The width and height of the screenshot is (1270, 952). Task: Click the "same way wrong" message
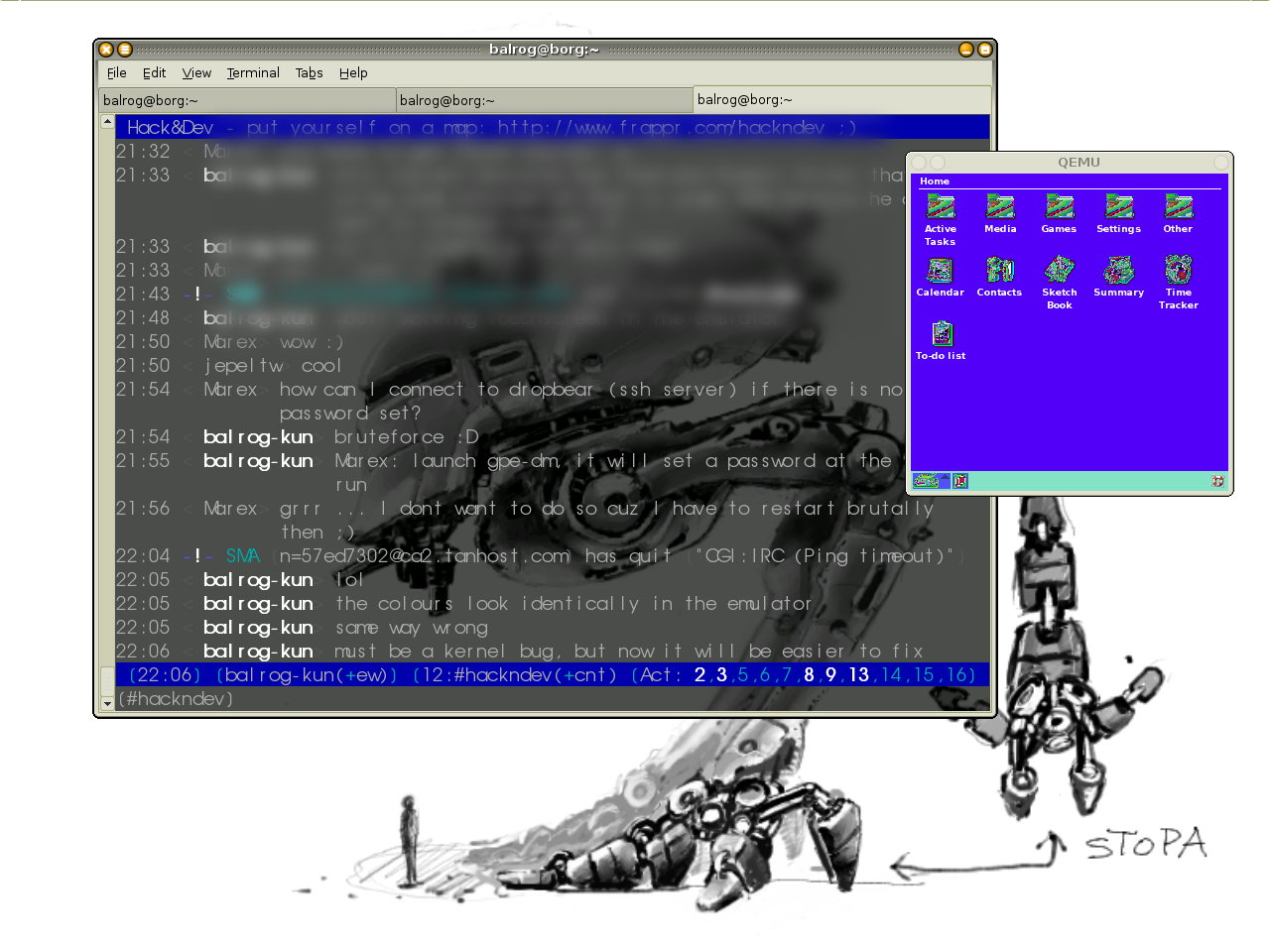point(411,627)
